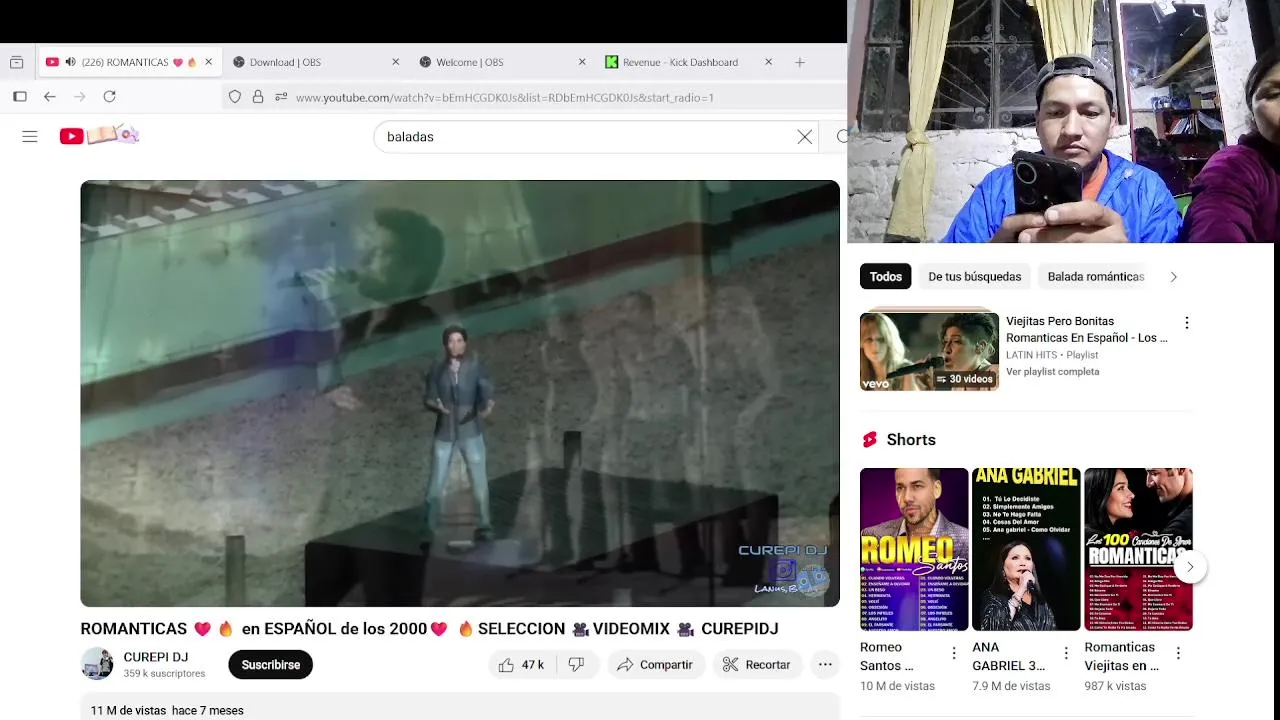This screenshot has width=1280, height=720.
Task: Open the YouTube hamburger guide menu
Action: 30,137
